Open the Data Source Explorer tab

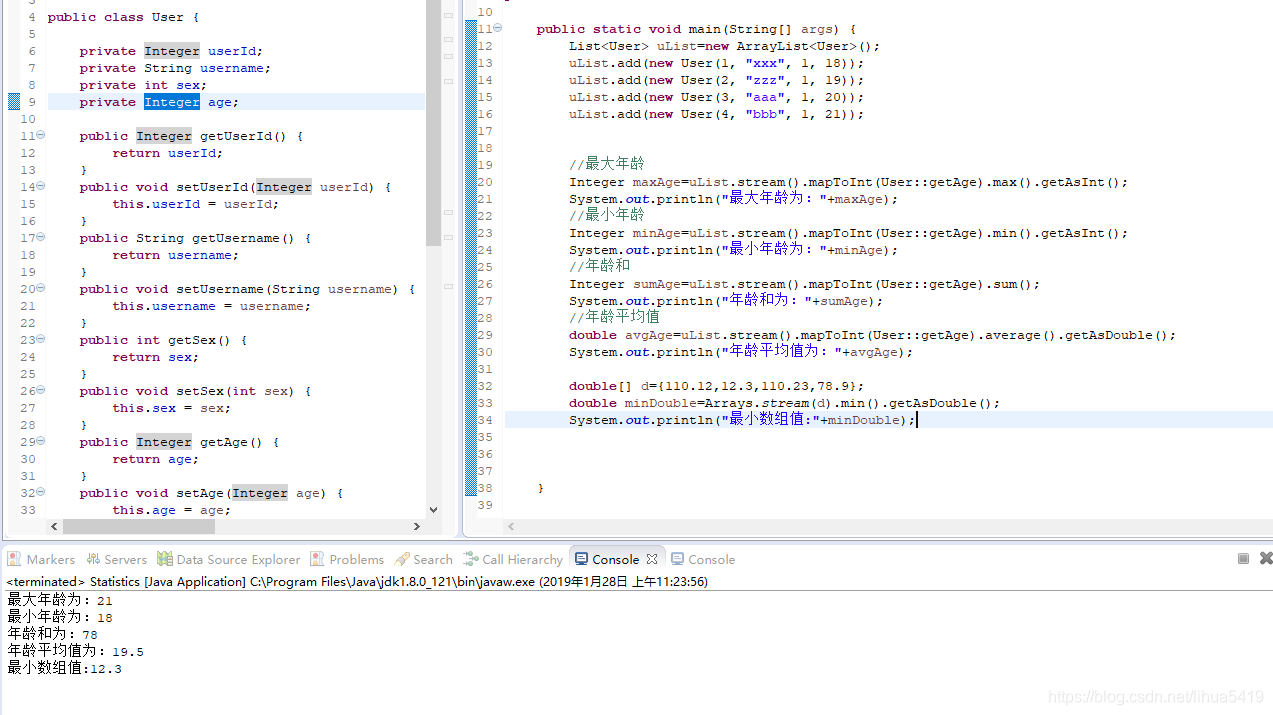click(228, 559)
